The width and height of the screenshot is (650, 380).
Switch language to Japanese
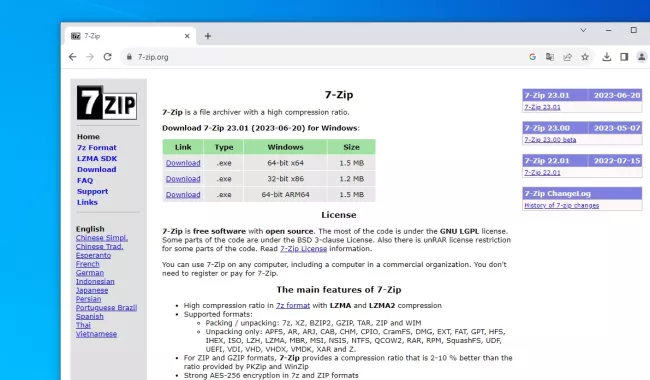[92, 290]
